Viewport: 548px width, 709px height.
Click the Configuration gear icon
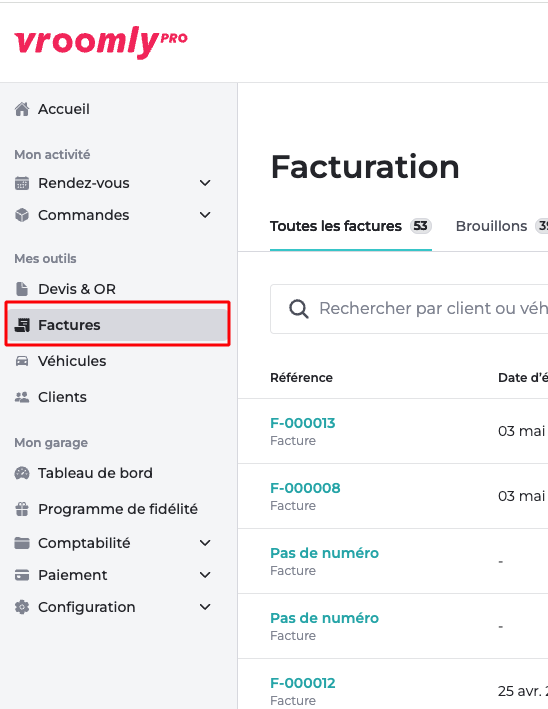click(22, 607)
